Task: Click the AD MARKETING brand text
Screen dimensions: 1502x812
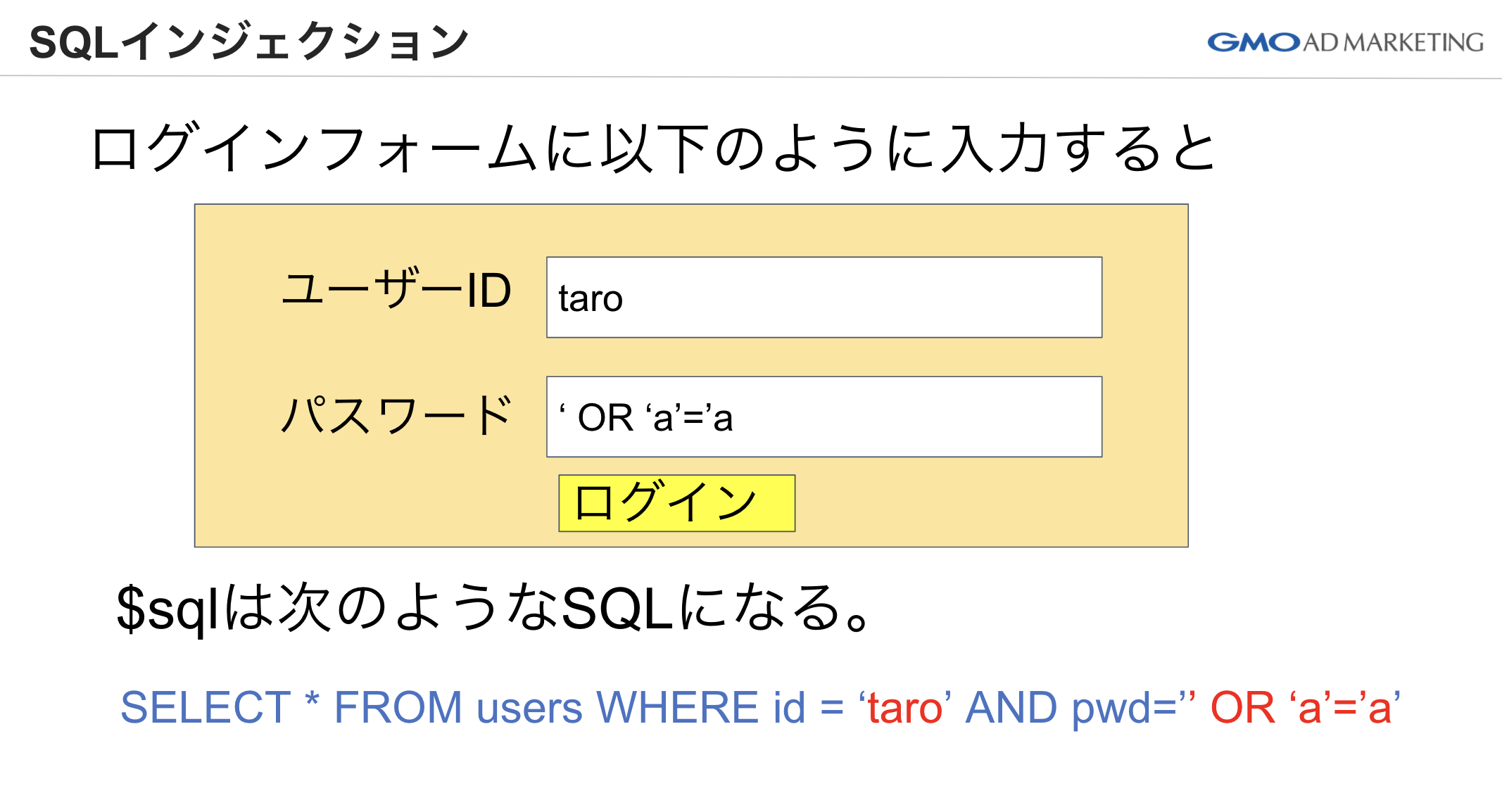Action: [x=1394, y=42]
